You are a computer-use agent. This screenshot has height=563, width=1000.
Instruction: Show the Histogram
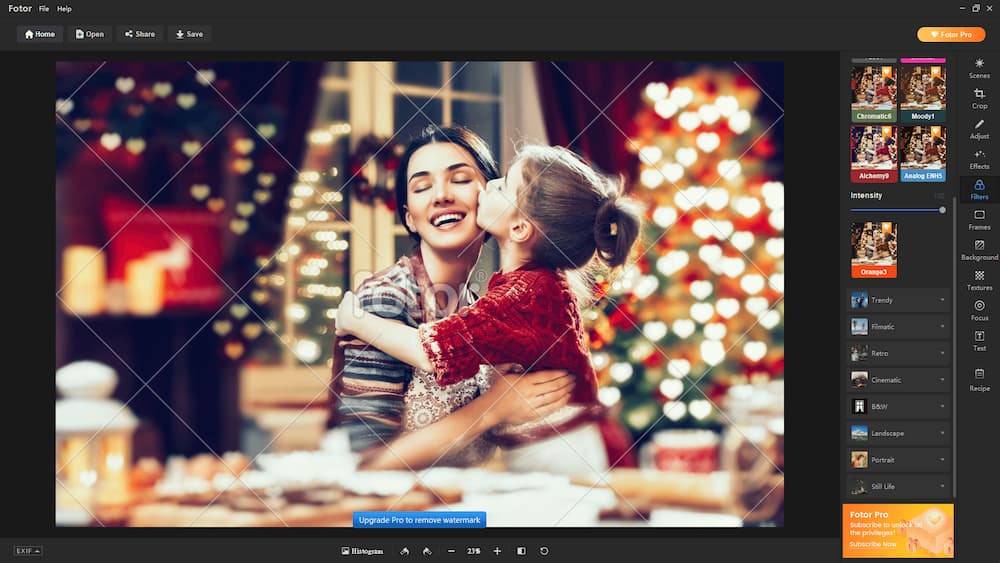pos(362,551)
